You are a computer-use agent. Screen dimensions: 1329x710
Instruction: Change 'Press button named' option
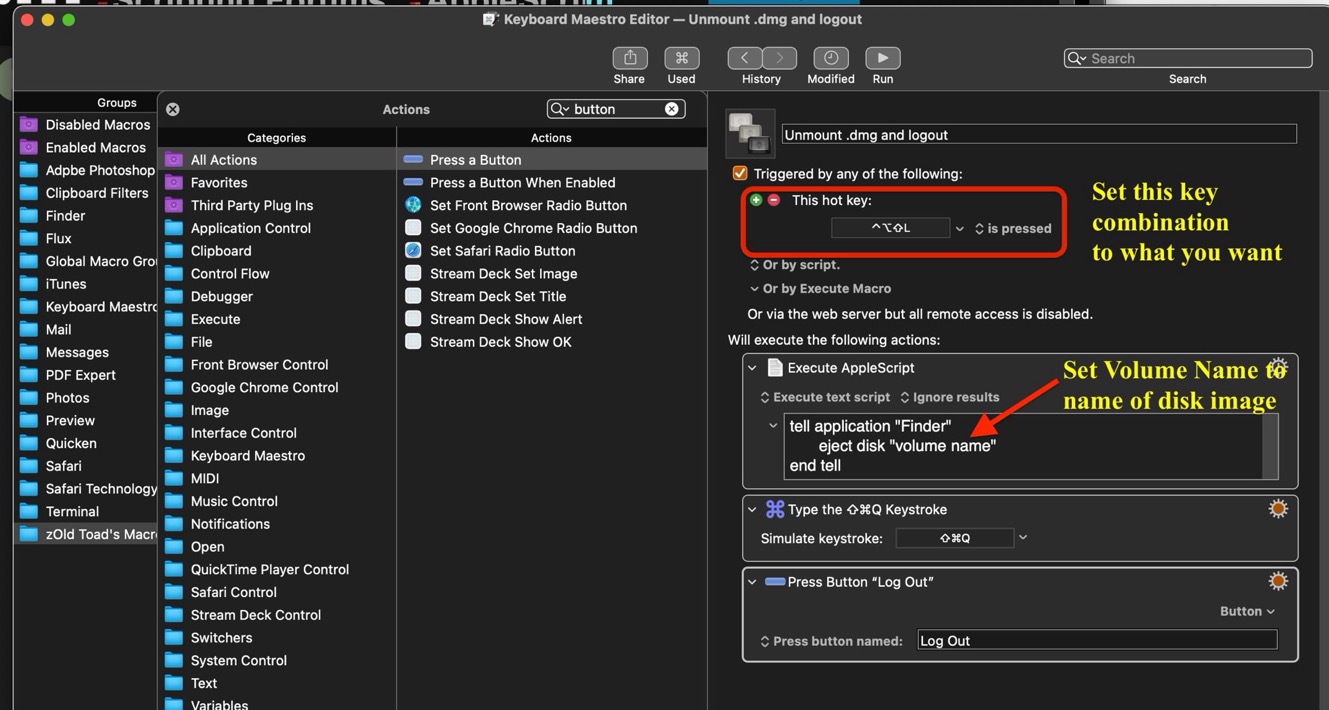831,641
